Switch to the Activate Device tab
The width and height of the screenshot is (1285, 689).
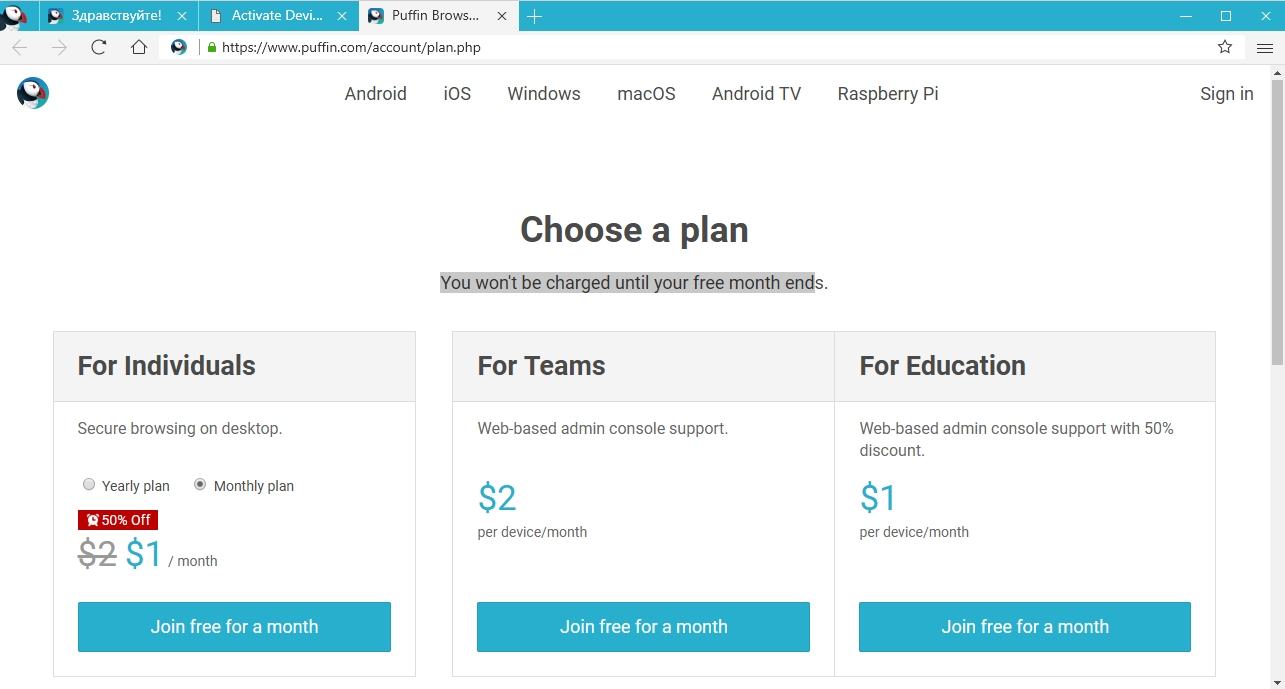point(276,16)
